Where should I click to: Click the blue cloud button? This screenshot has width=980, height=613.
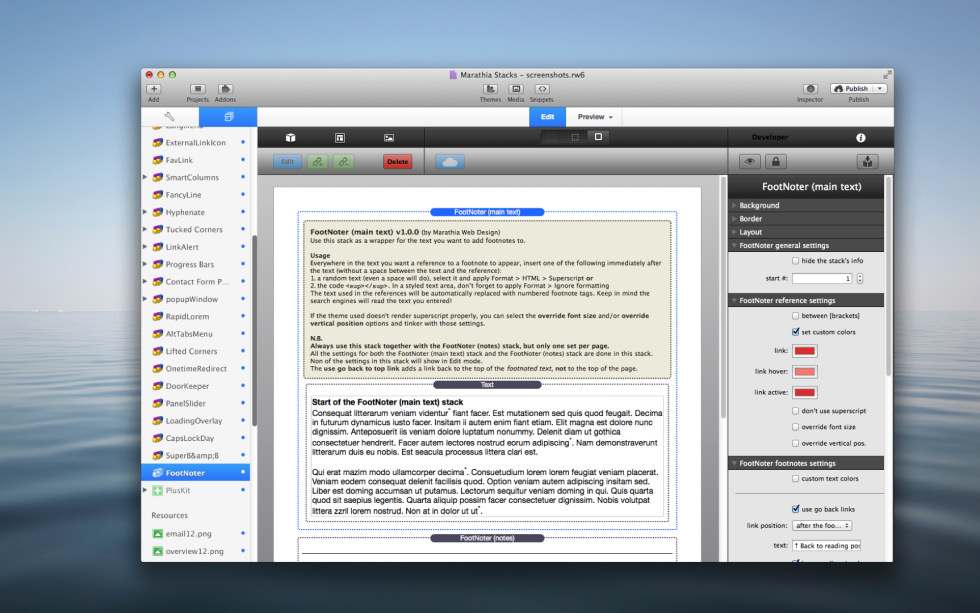[450, 162]
